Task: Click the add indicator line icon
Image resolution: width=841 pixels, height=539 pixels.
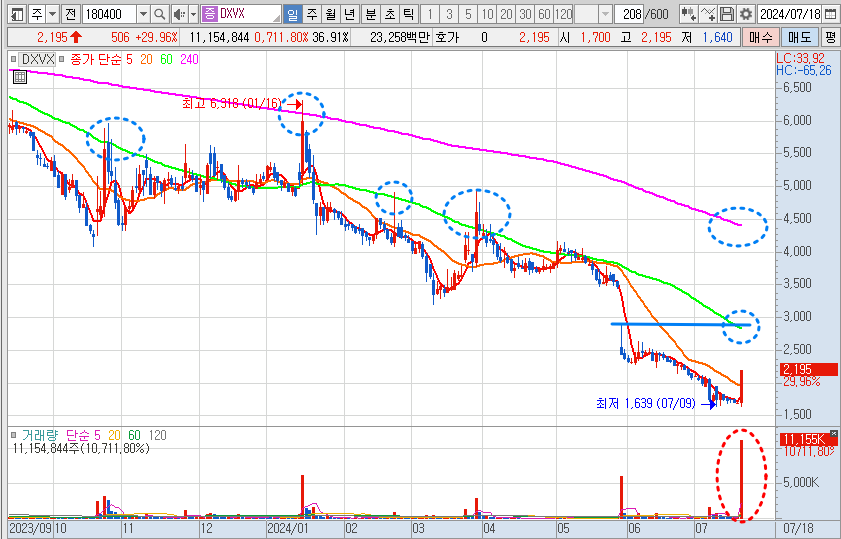Action: coord(708,14)
